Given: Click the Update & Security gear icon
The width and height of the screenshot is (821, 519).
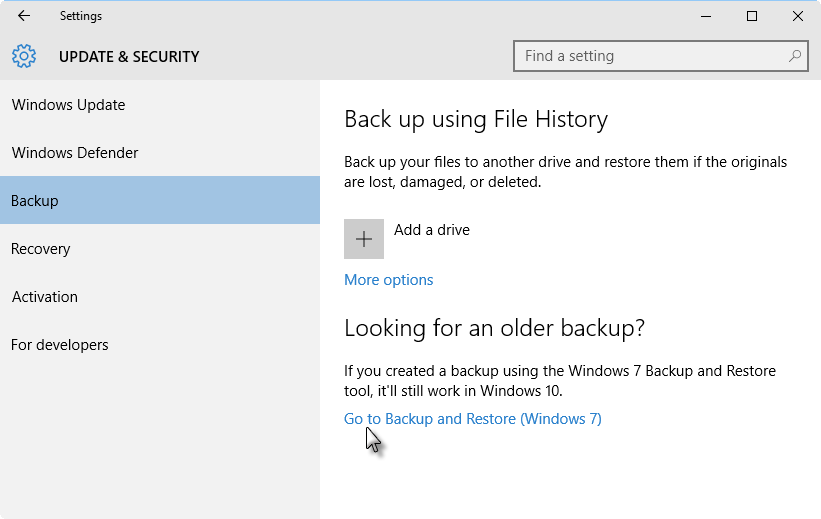Looking at the screenshot, I should point(24,56).
